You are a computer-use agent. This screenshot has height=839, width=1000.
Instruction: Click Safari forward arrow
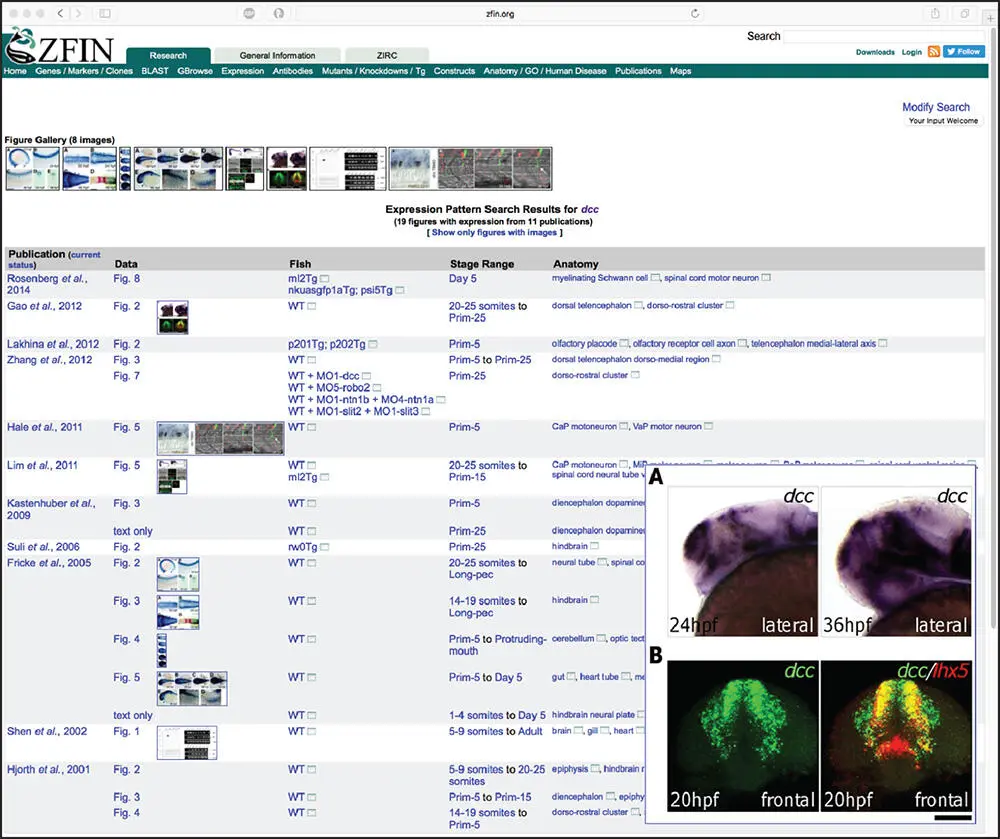(79, 13)
